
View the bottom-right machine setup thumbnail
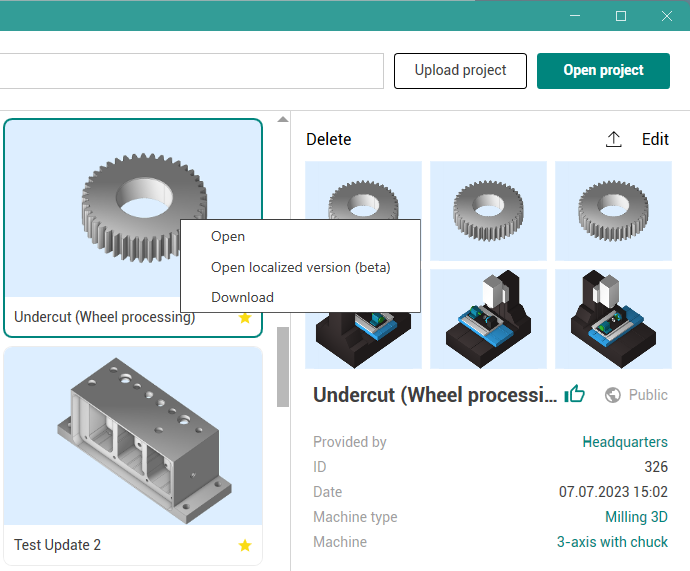click(x=613, y=319)
